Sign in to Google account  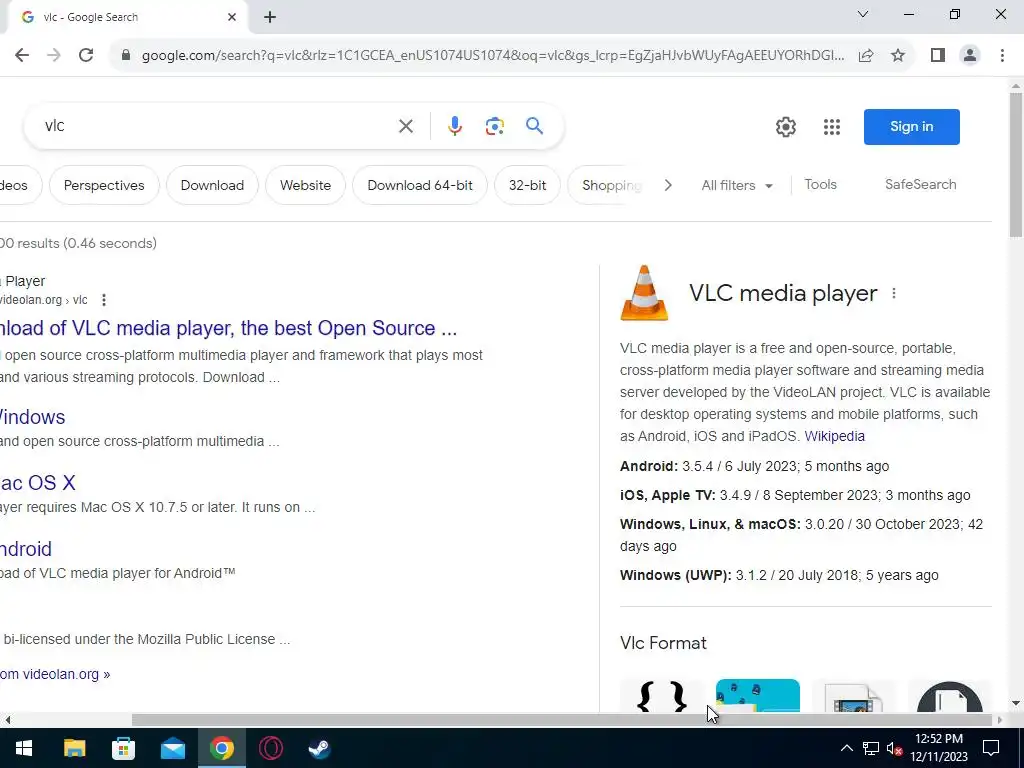coord(912,127)
